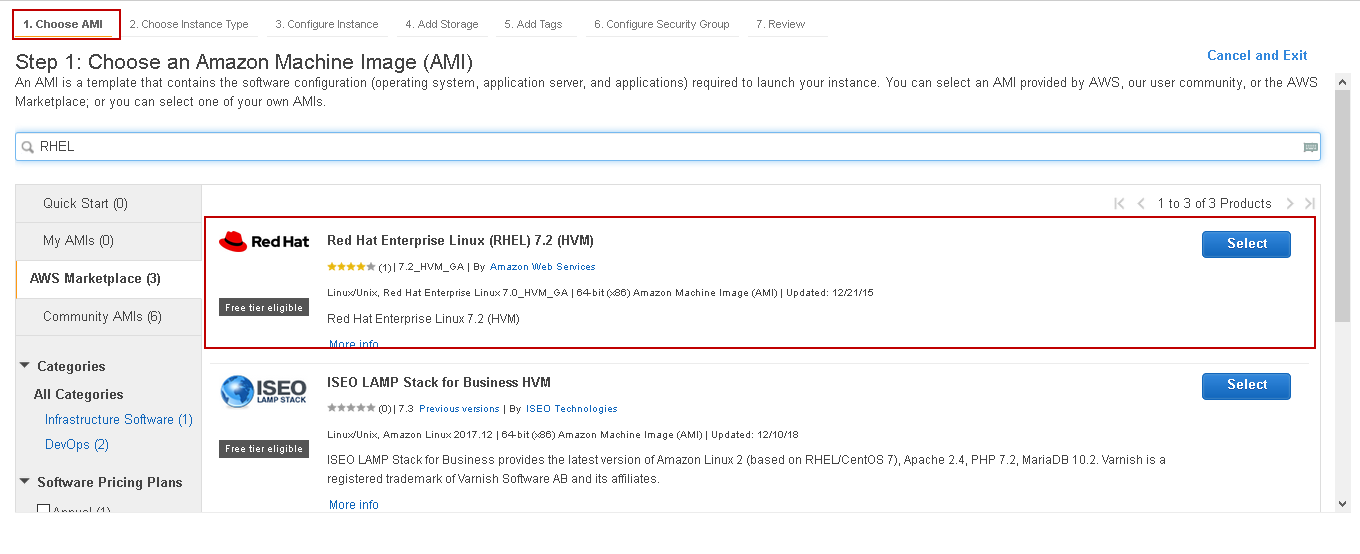Click the RHEL 7.2 star rating

pyautogui.click(x=351, y=267)
